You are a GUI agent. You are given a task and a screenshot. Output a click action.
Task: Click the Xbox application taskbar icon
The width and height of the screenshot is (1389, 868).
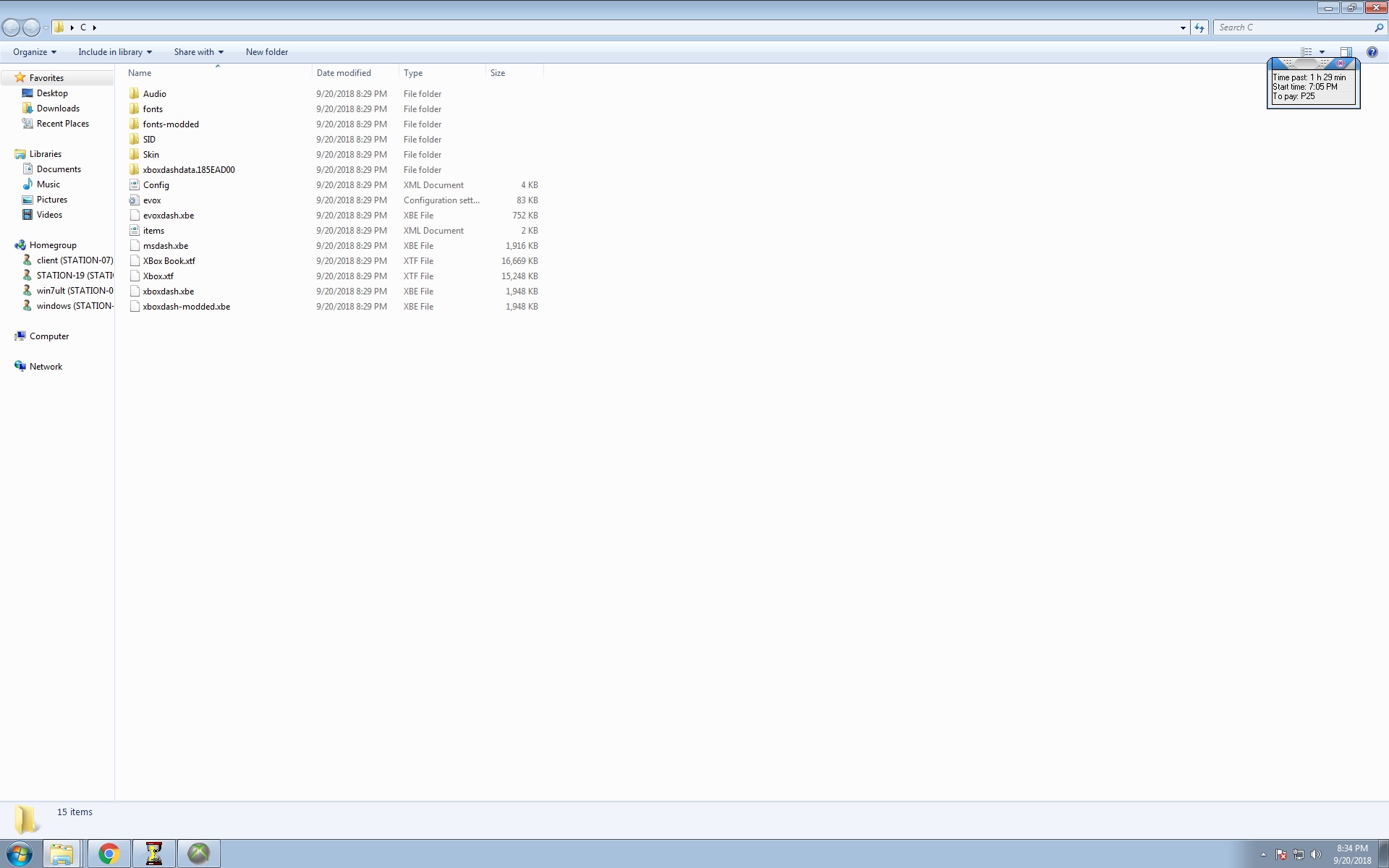point(199,854)
